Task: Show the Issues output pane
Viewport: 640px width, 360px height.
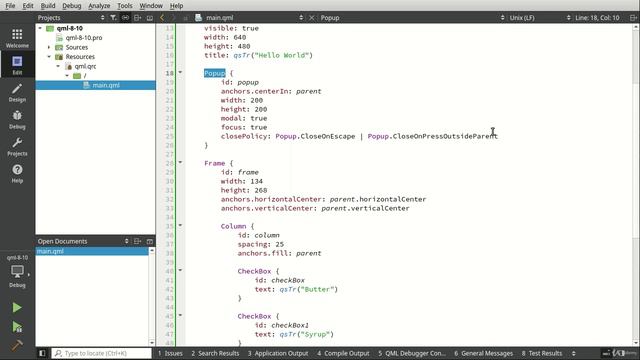Action: [x=170, y=353]
